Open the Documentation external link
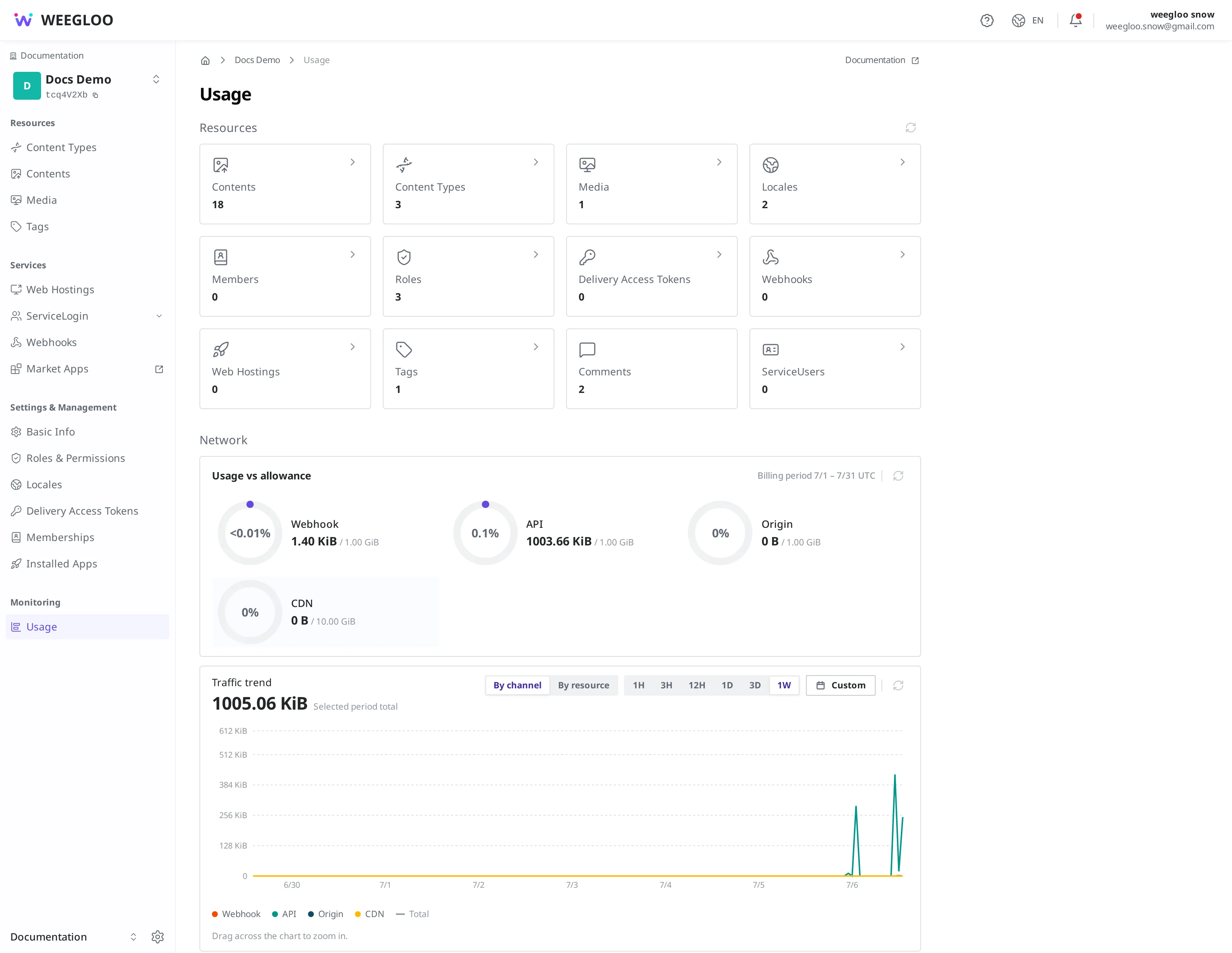The width and height of the screenshot is (1232, 953). (882, 60)
